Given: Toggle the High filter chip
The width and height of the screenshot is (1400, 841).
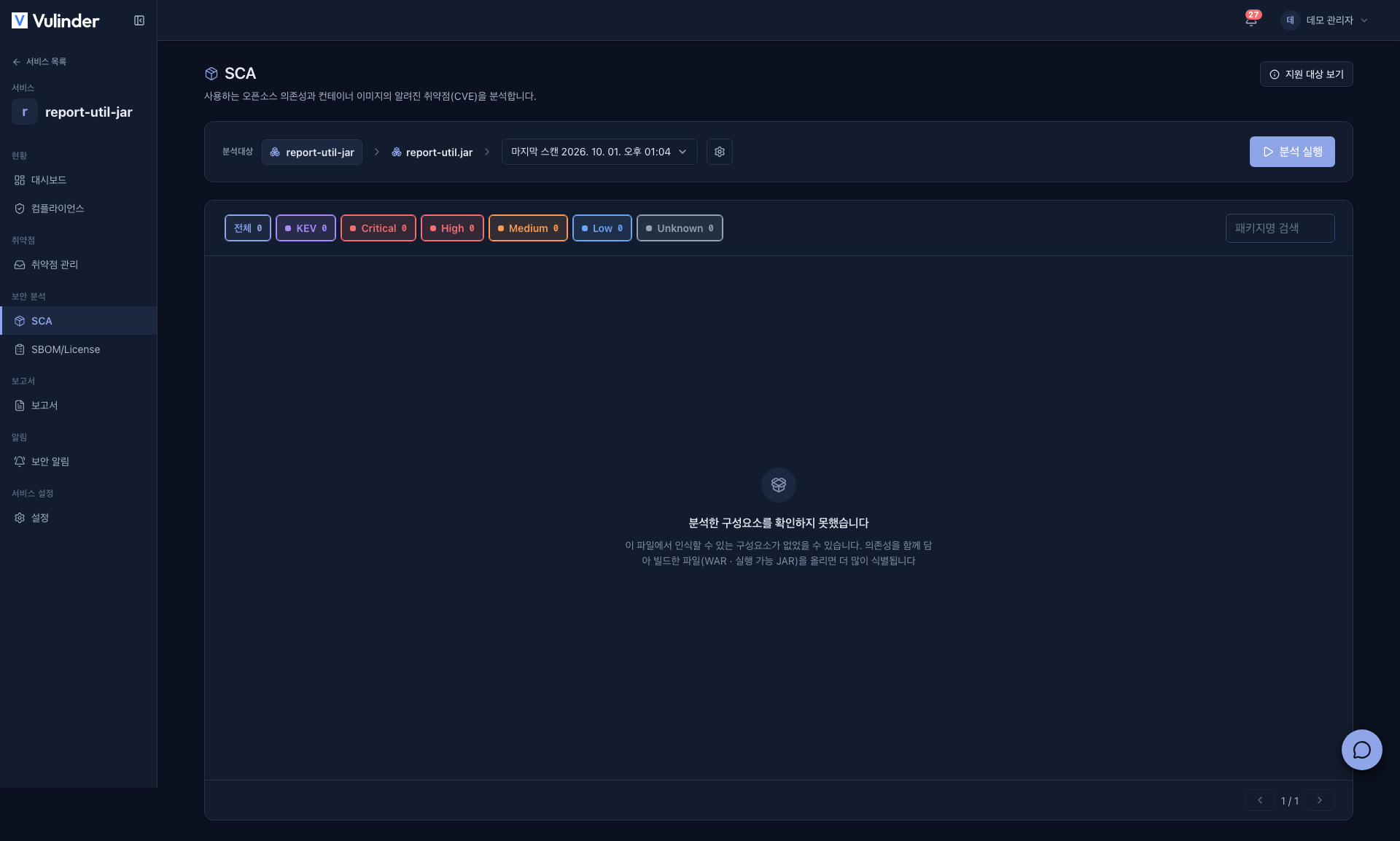Looking at the screenshot, I should [452, 228].
